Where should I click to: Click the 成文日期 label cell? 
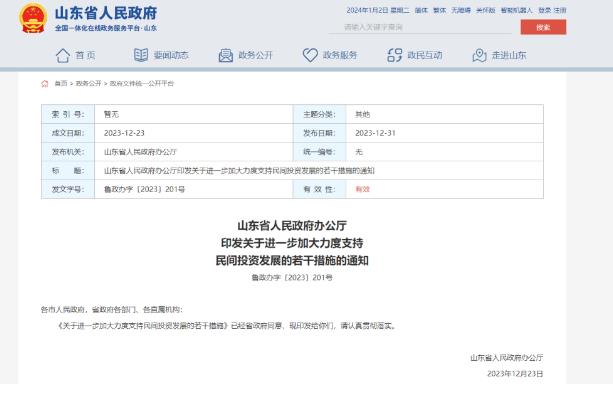(x=68, y=133)
